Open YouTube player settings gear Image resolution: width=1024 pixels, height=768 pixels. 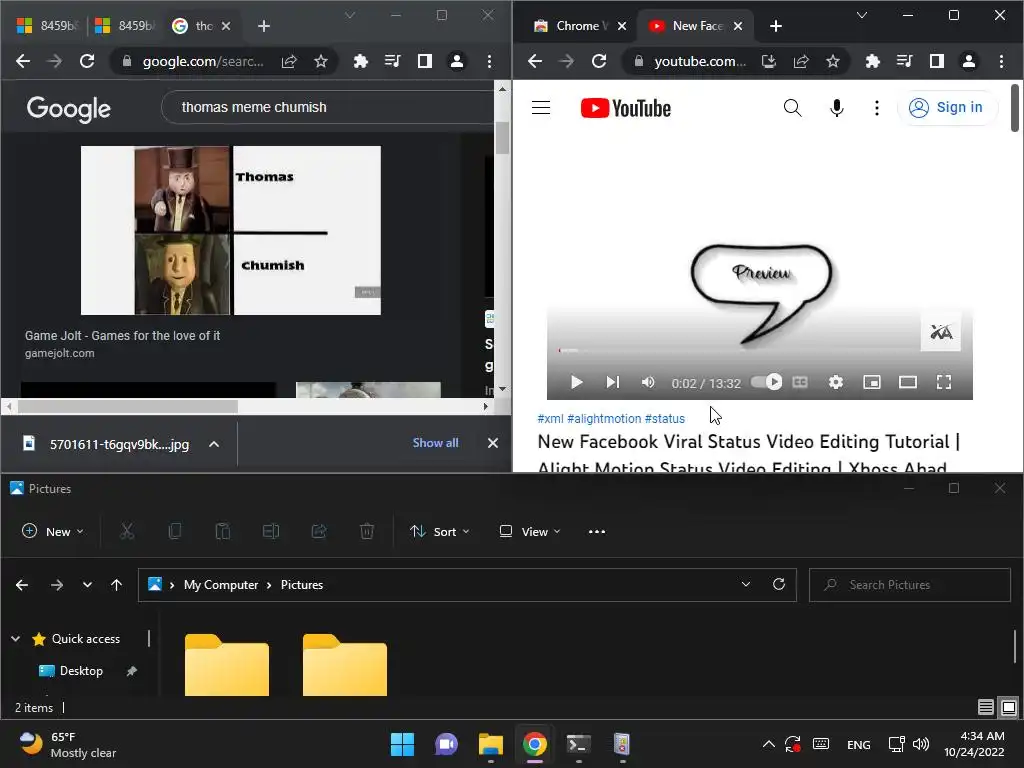click(x=836, y=382)
